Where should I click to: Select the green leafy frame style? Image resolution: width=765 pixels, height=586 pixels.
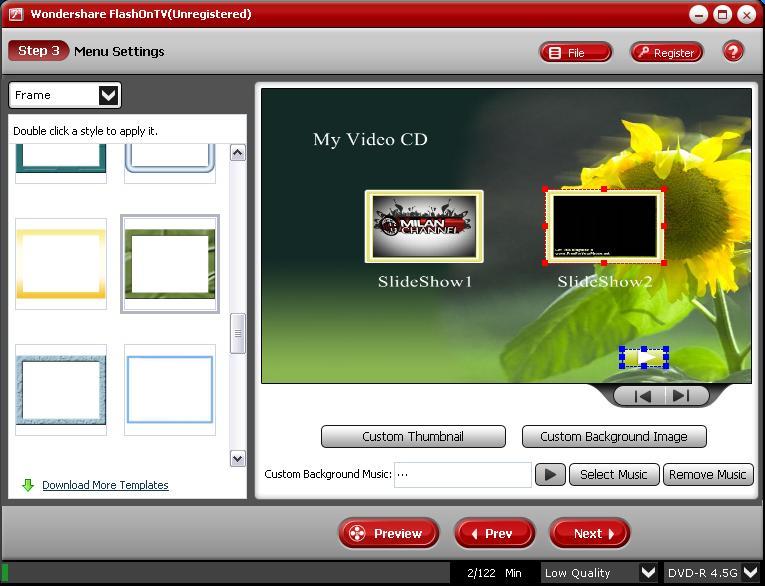point(170,264)
